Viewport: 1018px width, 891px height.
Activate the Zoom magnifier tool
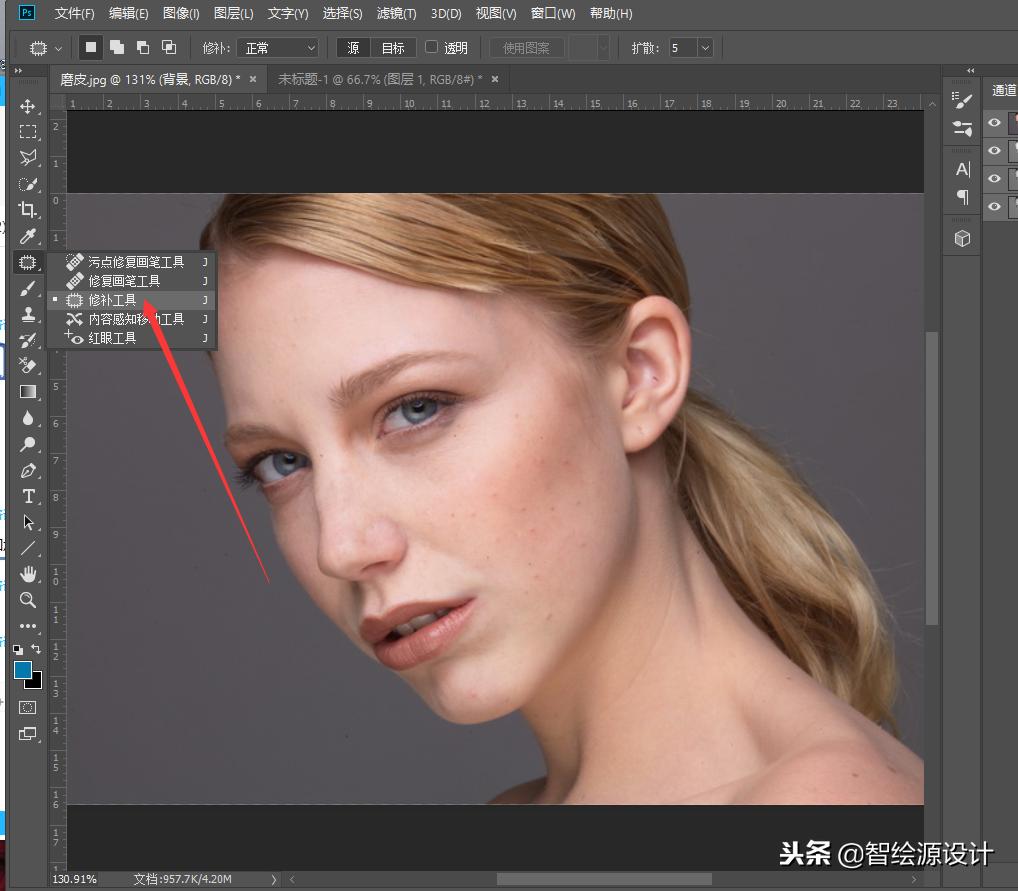pos(28,600)
